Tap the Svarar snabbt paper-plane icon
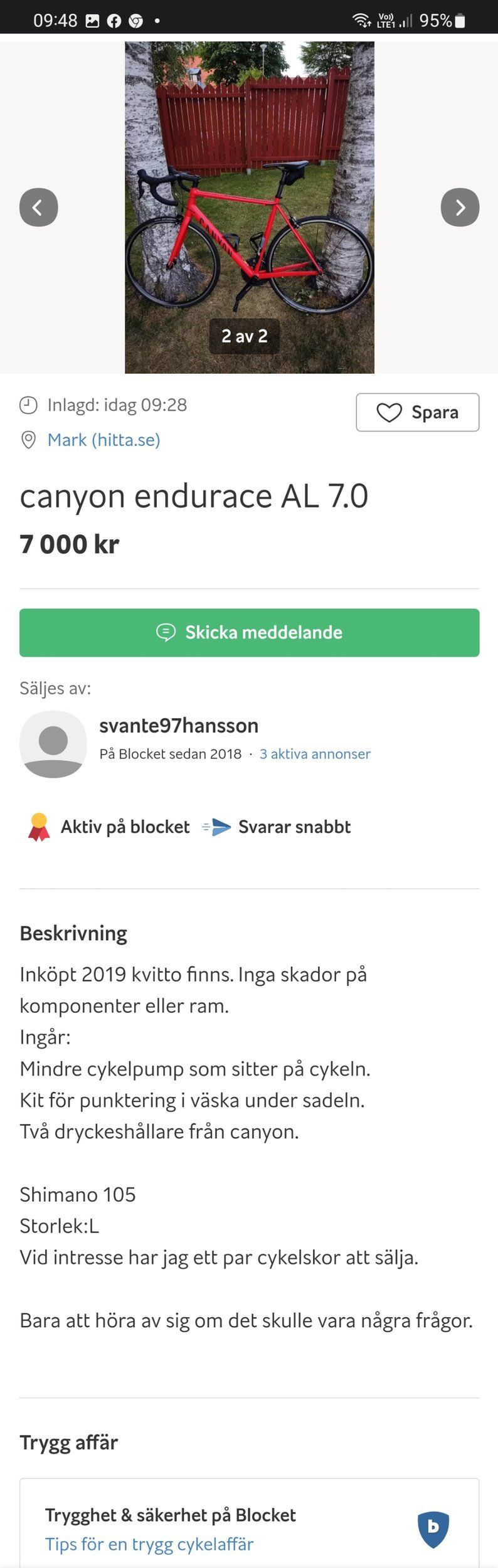Viewport: 498px width, 1568px height. (x=217, y=827)
